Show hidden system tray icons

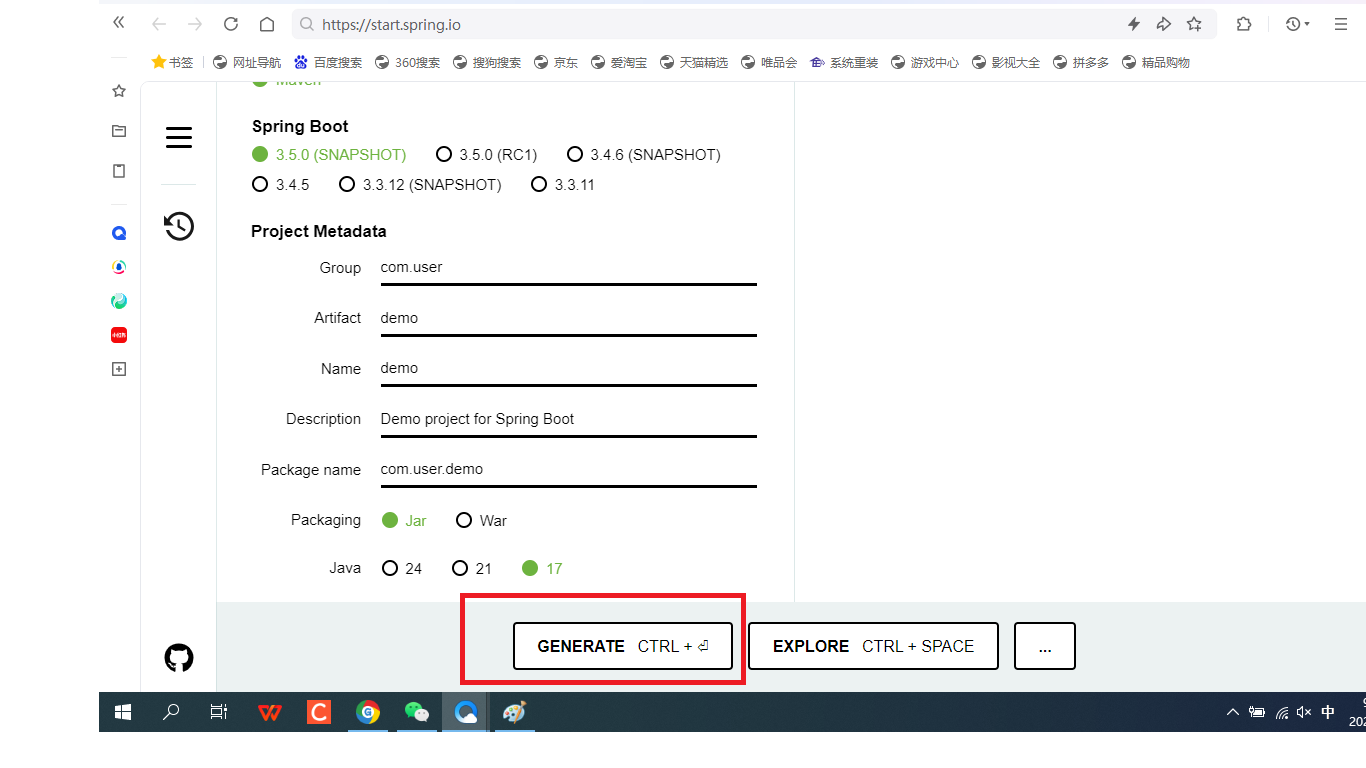[x=1232, y=712]
